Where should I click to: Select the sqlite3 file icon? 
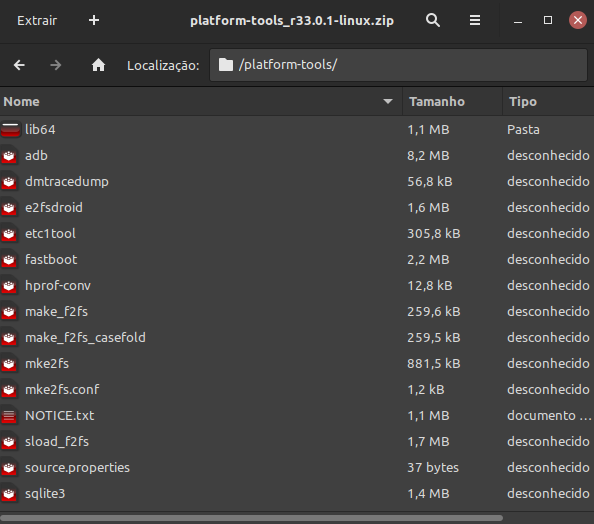[x=9, y=494]
